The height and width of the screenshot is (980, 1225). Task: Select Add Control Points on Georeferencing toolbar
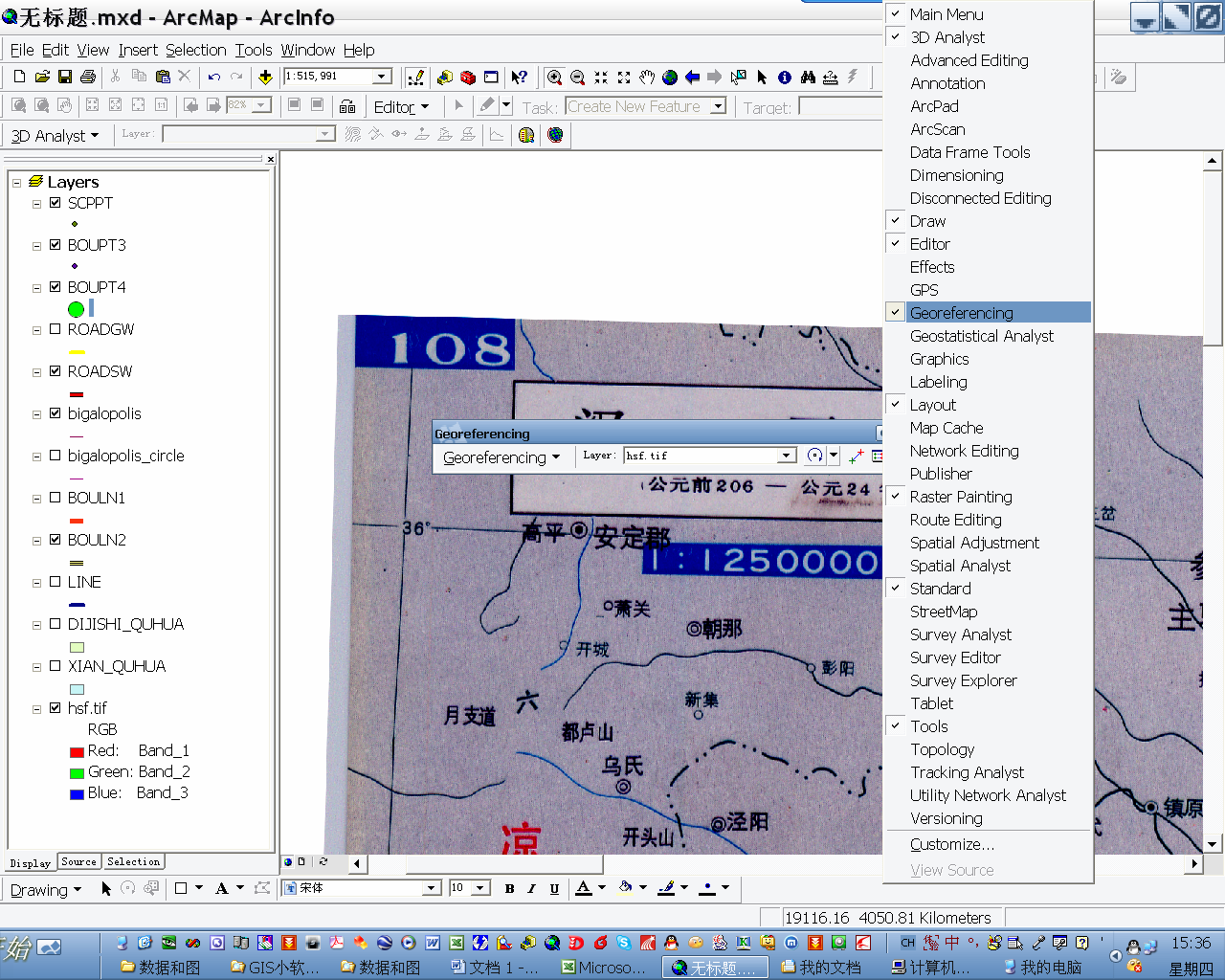855,457
